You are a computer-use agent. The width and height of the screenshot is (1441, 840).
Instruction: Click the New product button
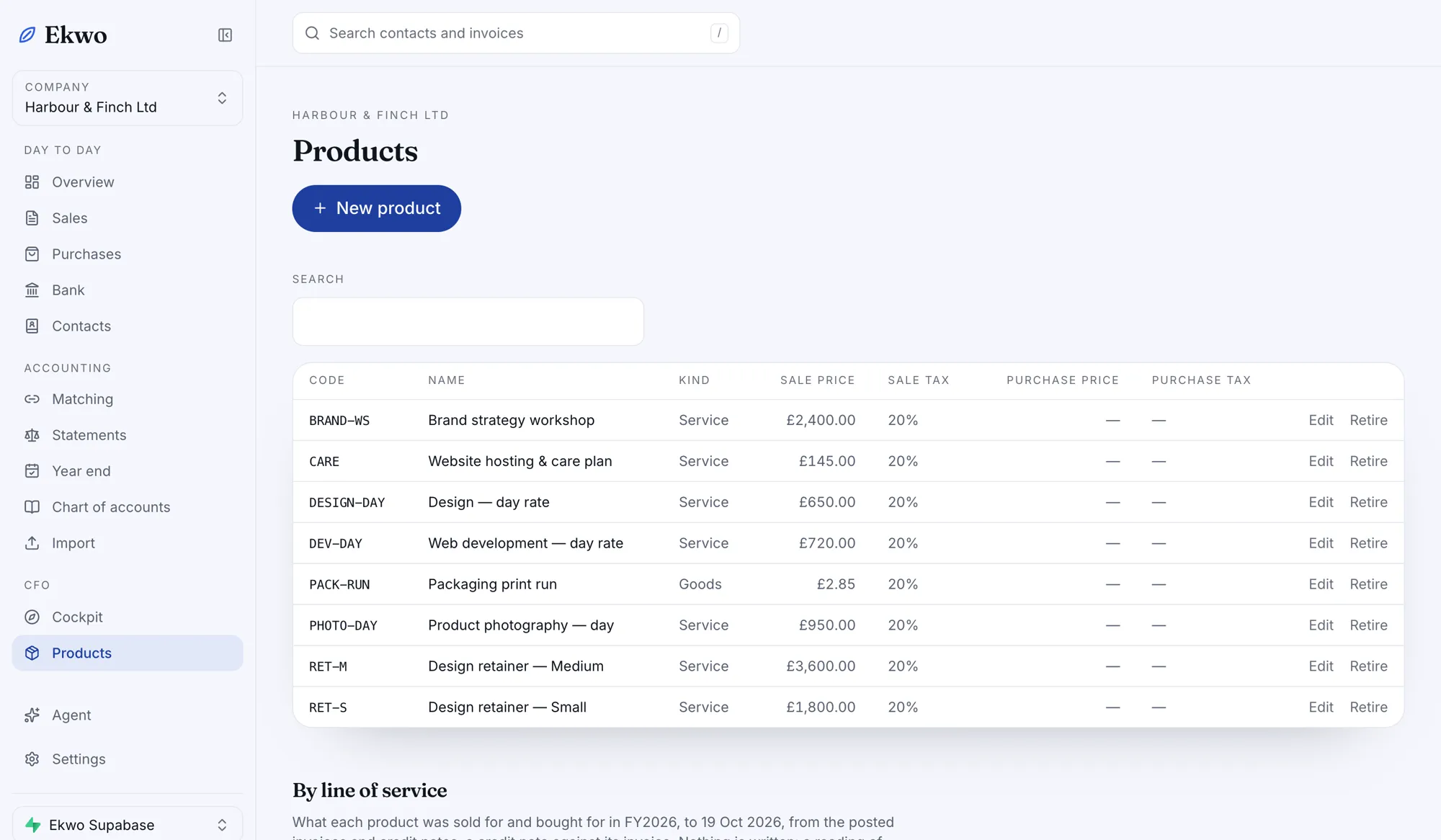377,208
